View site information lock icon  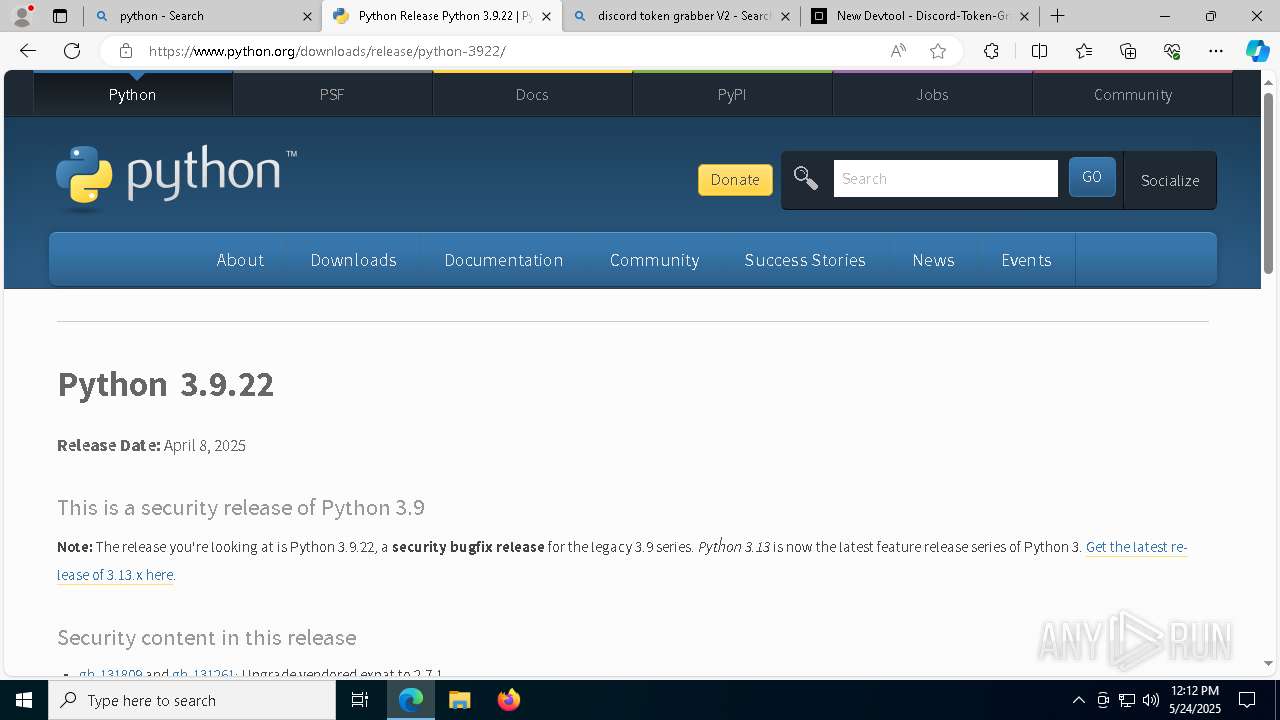(x=125, y=51)
